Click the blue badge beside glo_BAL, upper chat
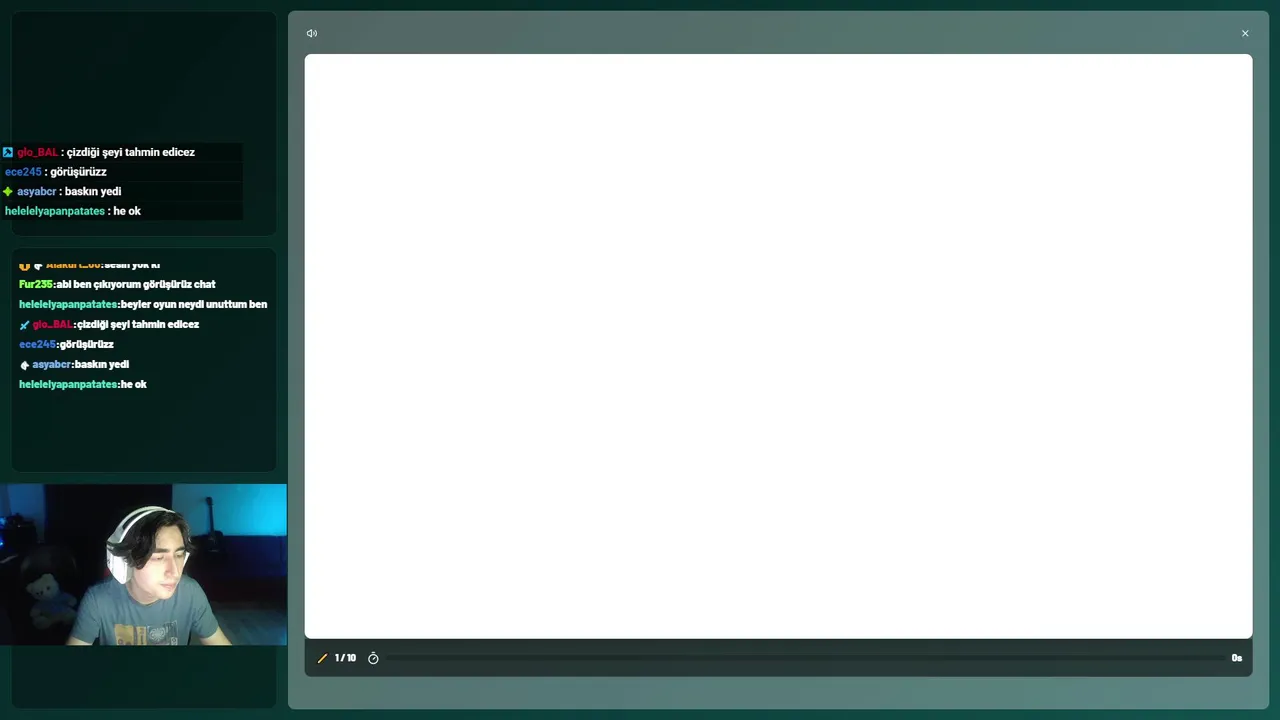This screenshot has height=720, width=1280. point(8,152)
